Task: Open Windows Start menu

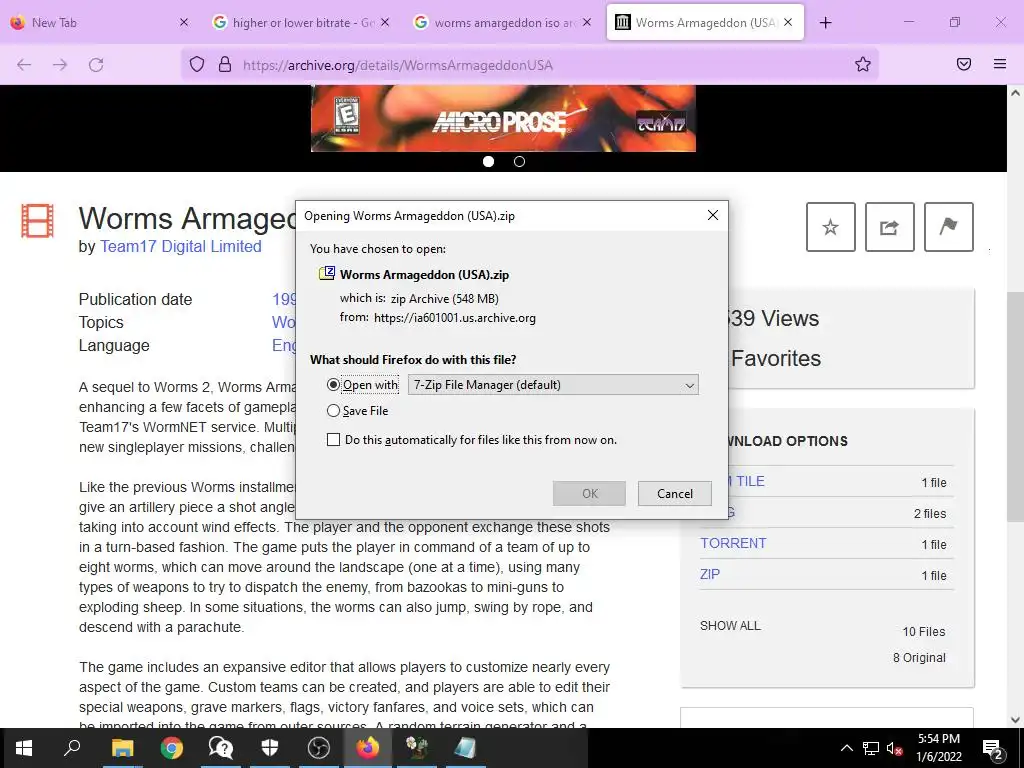Action: 24,748
